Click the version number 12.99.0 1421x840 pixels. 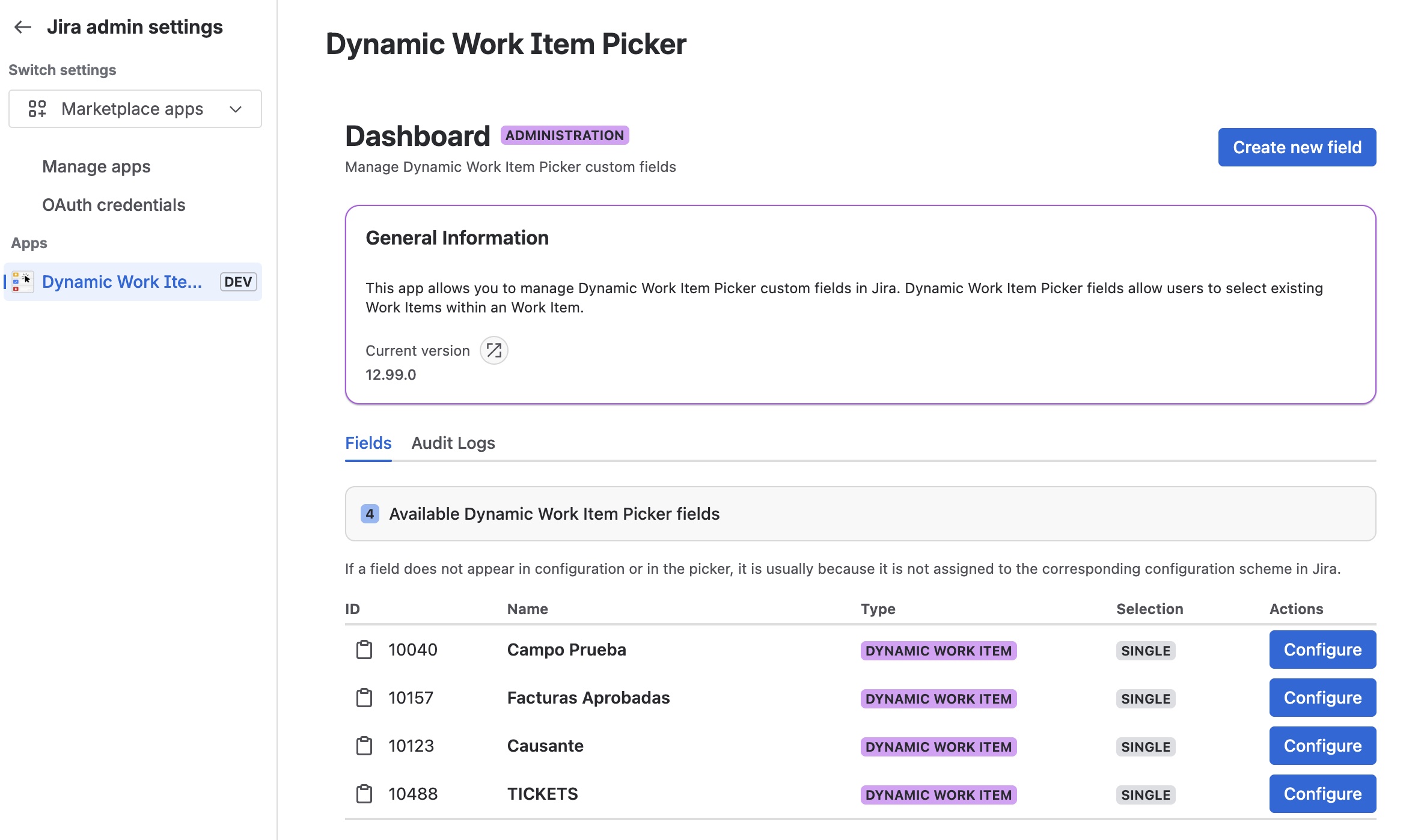pos(391,374)
